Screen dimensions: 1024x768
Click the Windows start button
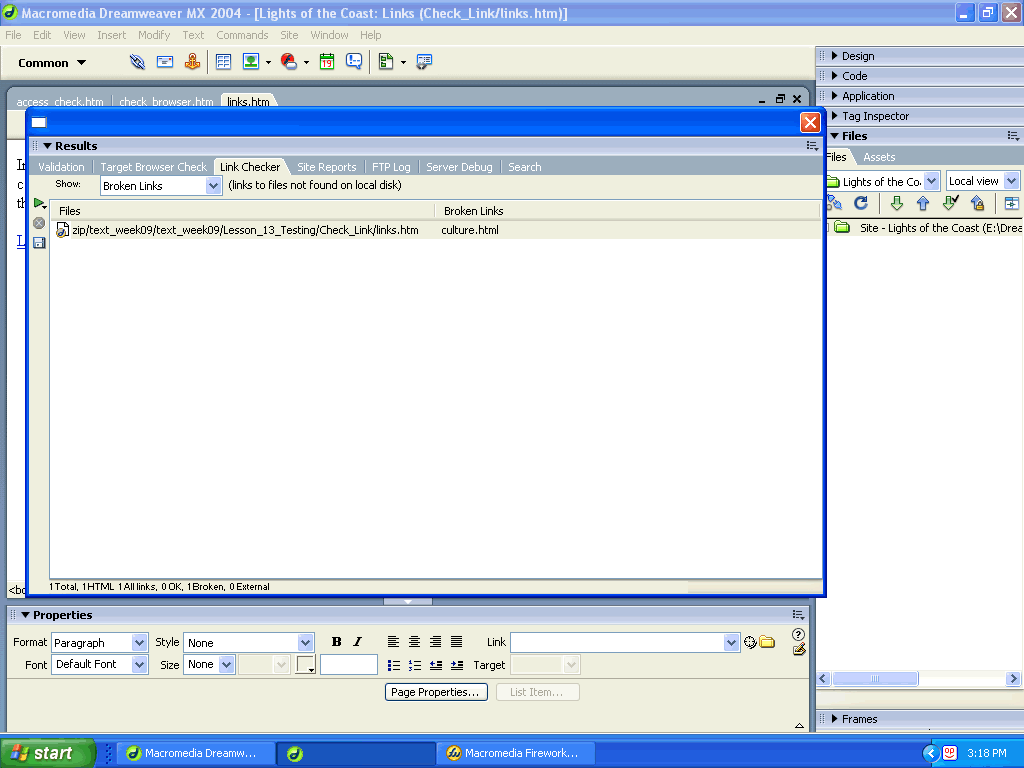47,753
